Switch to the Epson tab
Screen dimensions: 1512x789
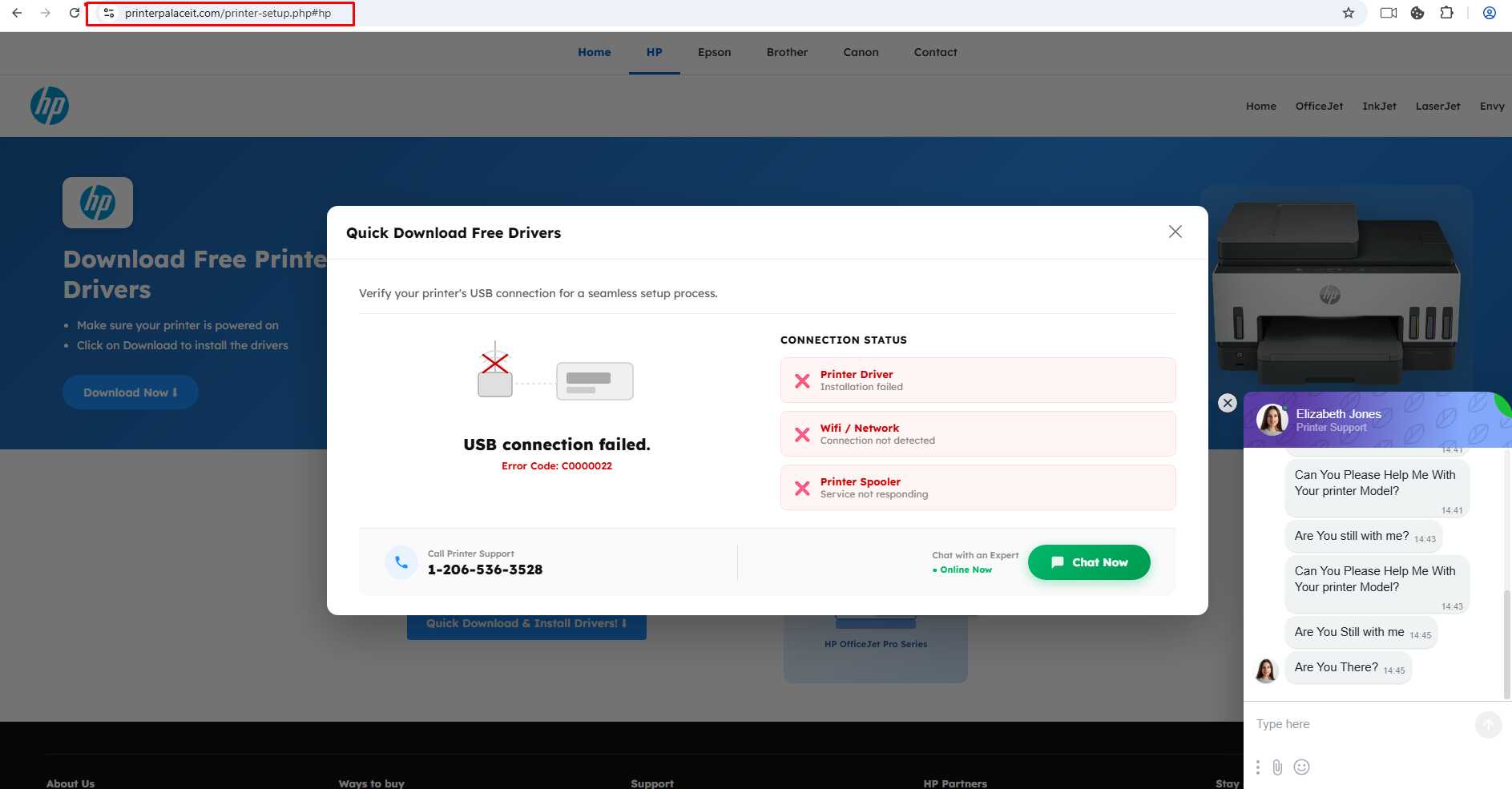pyautogui.click(x=715, y=52)
